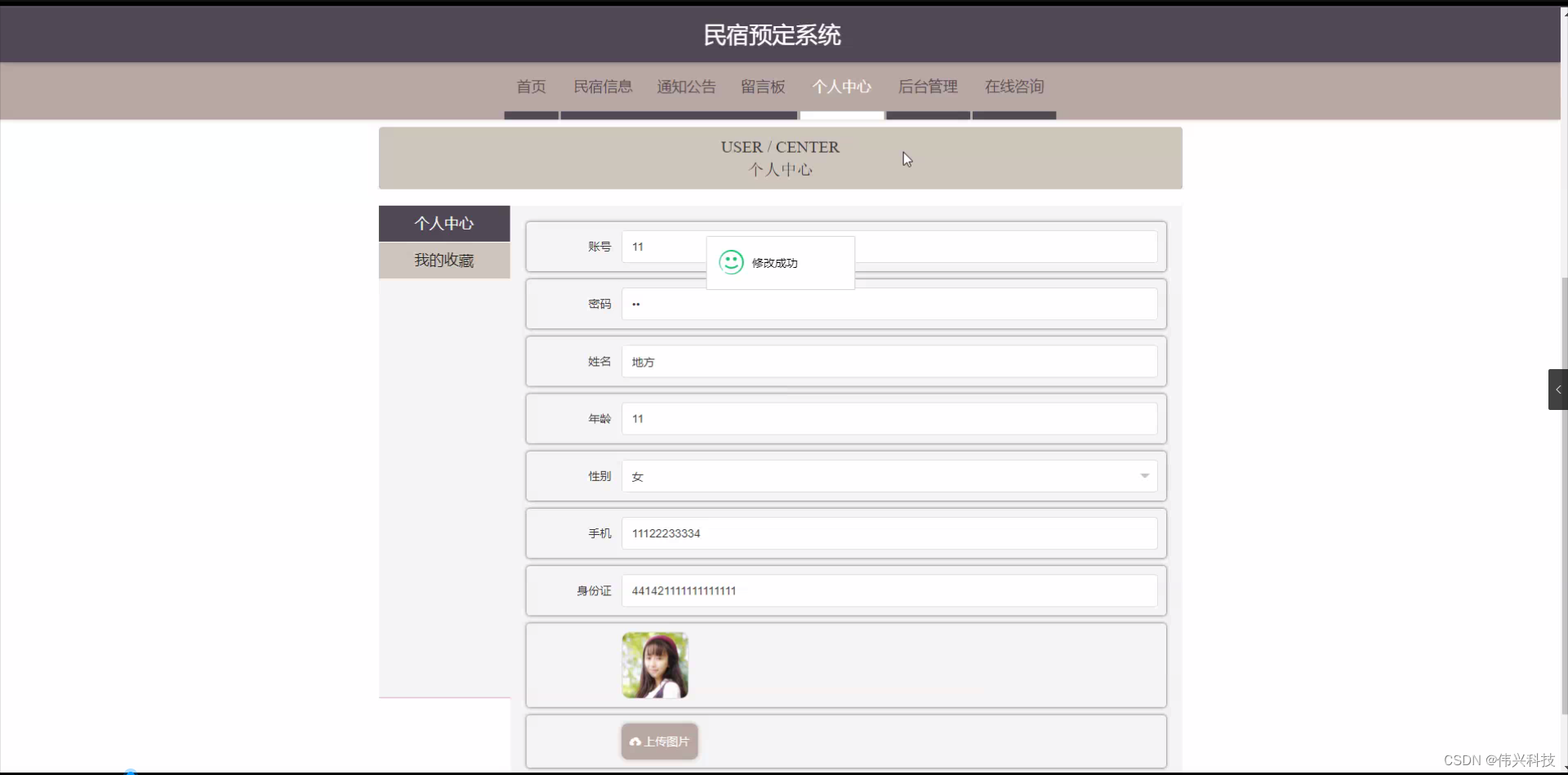Click inside the 账号 account input field

pos(661,247)
